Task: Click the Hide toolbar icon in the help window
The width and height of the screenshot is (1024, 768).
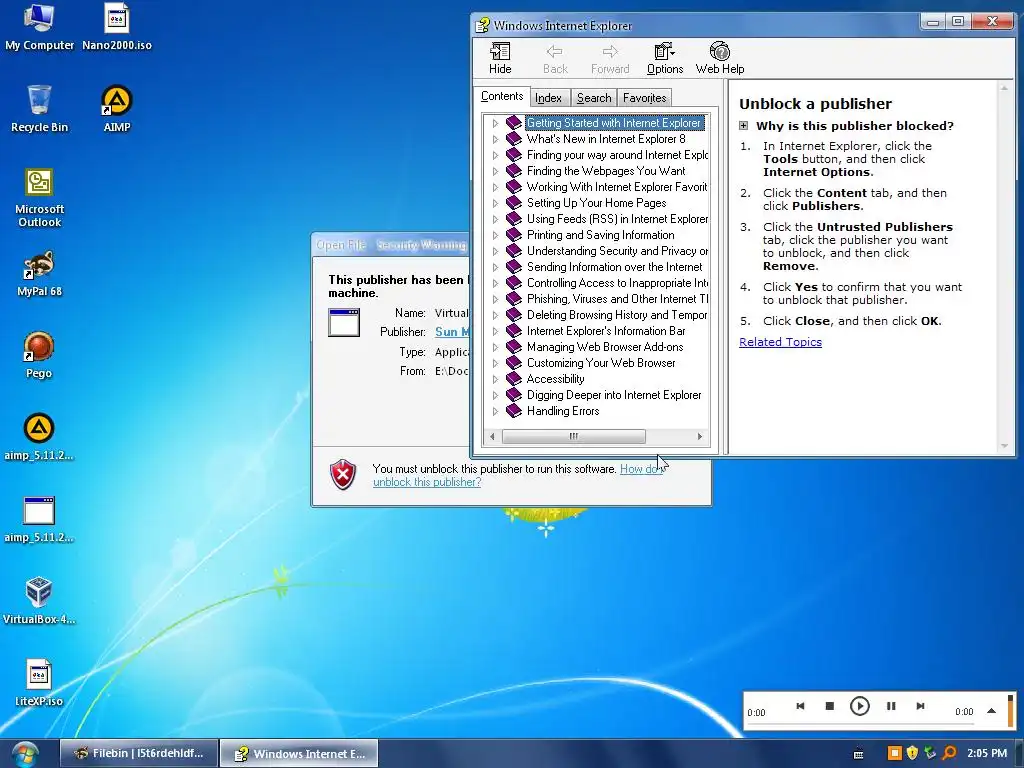Action: pyautogui.click(x=500, y=58)
